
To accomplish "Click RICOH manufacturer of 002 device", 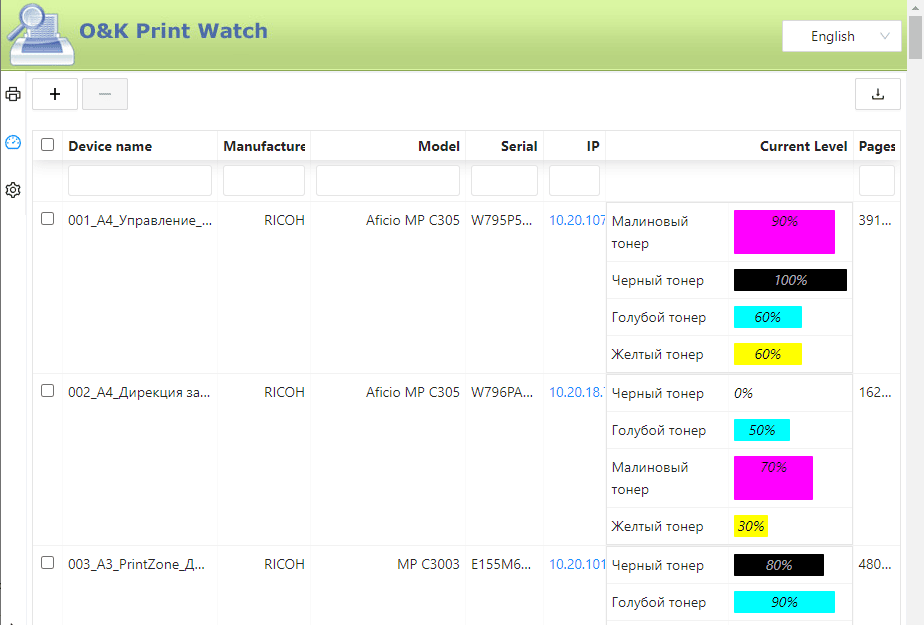I will pos(285,392).
